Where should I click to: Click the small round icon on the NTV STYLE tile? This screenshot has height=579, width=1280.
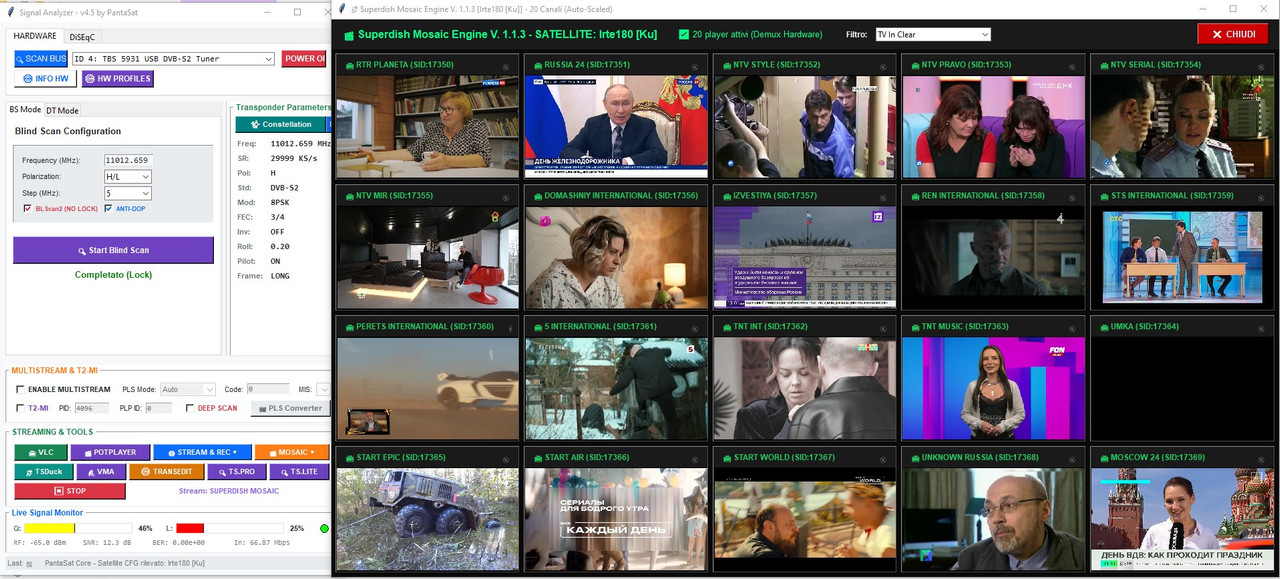point(883,67)
